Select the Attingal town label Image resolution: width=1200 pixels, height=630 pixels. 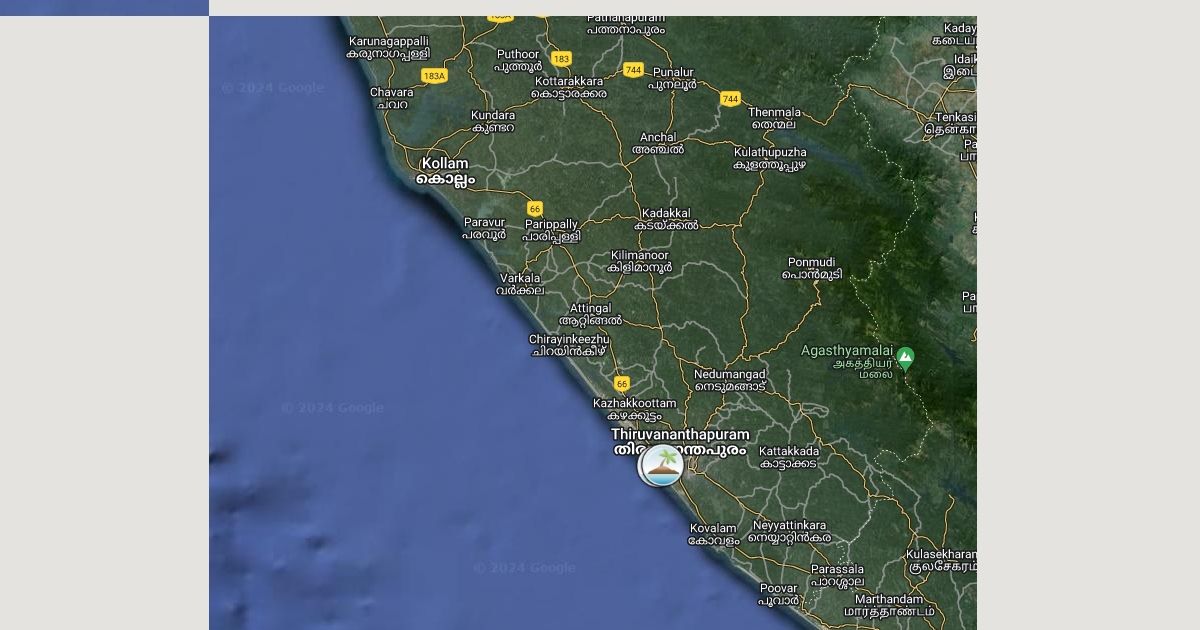(x=590, y=314)
